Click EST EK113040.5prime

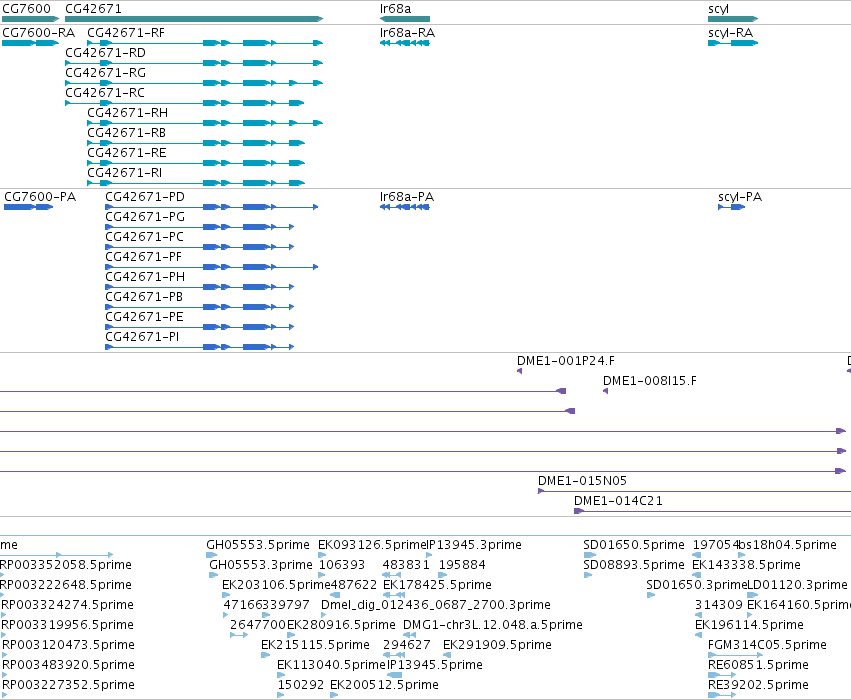click(331, 665)
